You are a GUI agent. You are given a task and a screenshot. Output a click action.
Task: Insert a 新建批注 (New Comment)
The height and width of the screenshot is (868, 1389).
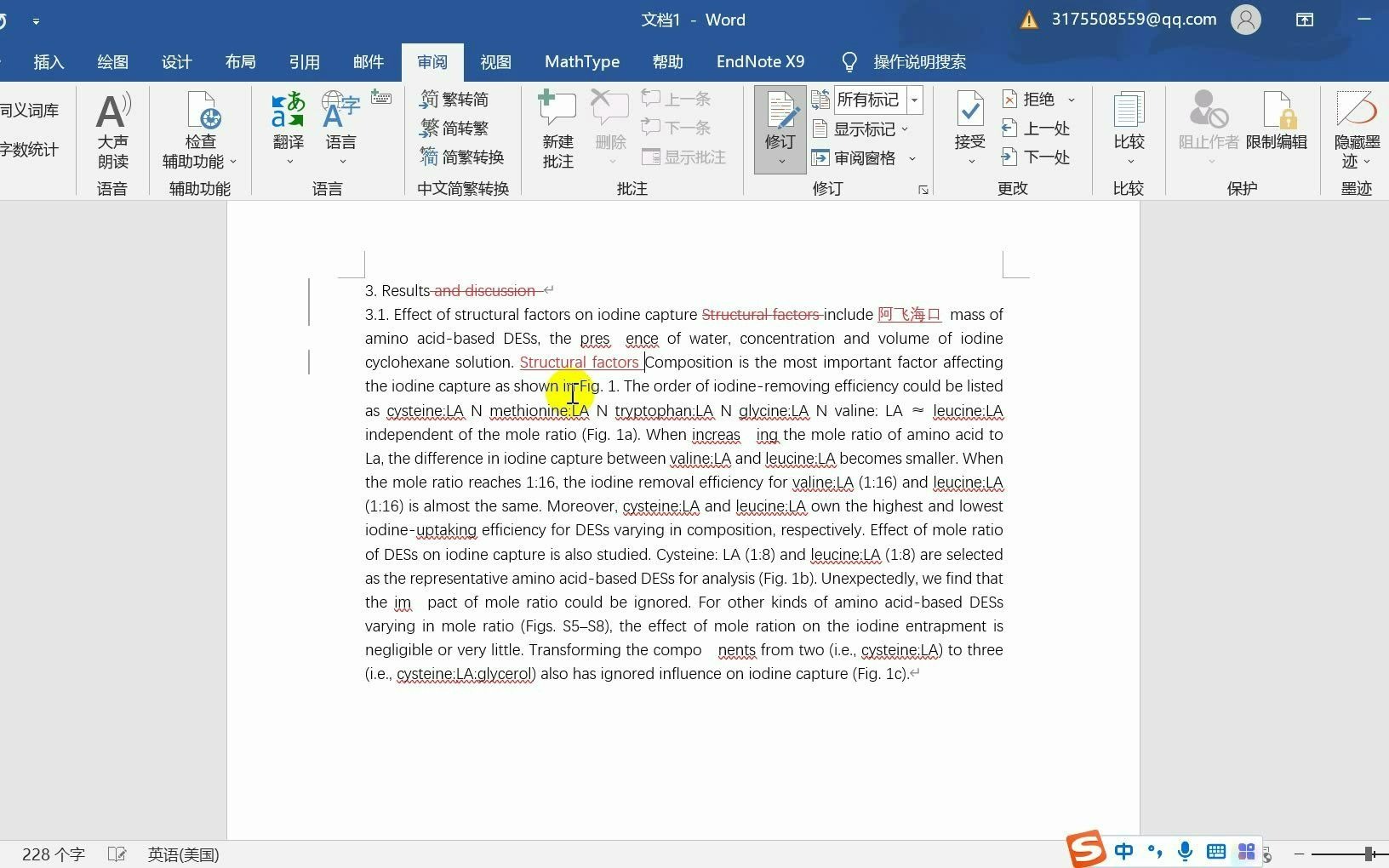point(557,128)
